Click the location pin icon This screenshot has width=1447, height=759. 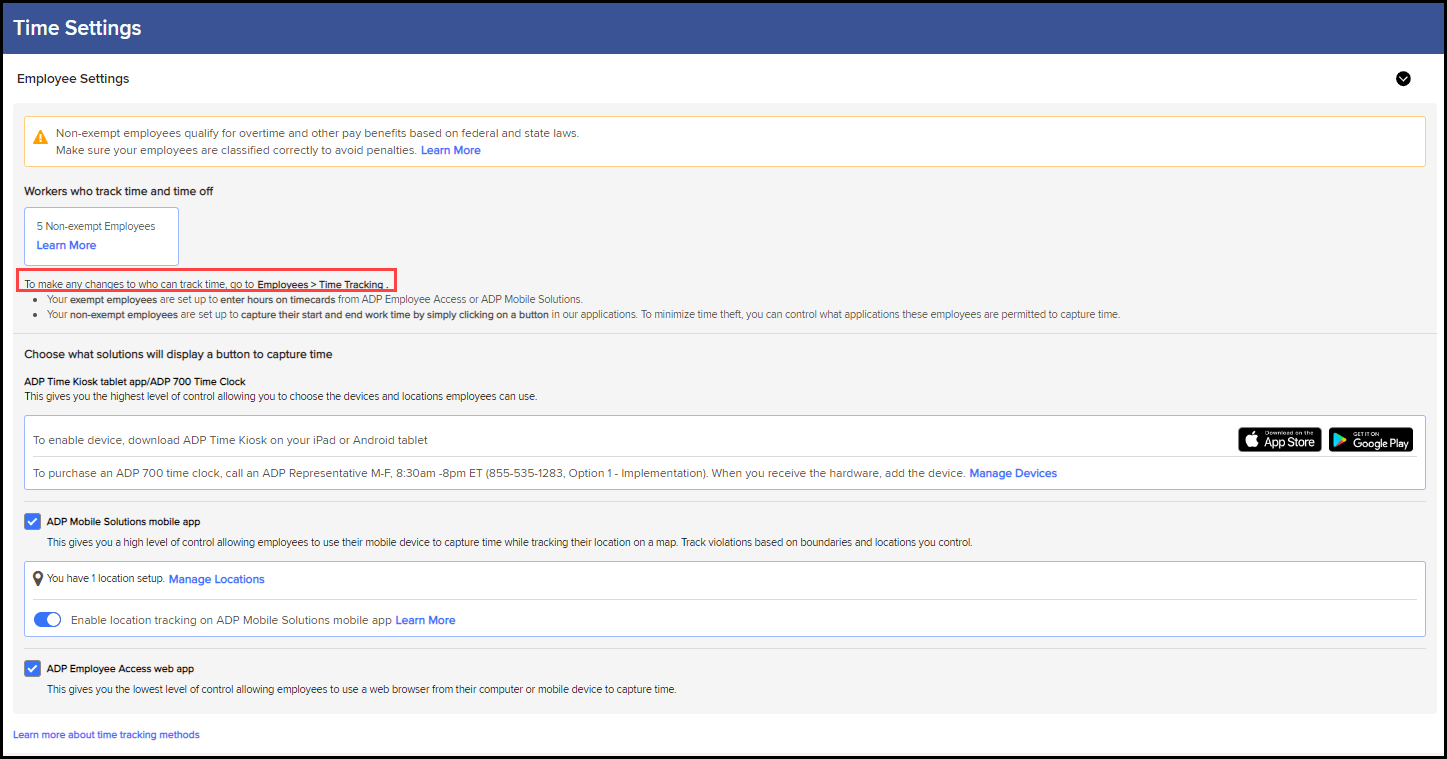point(38,579)
